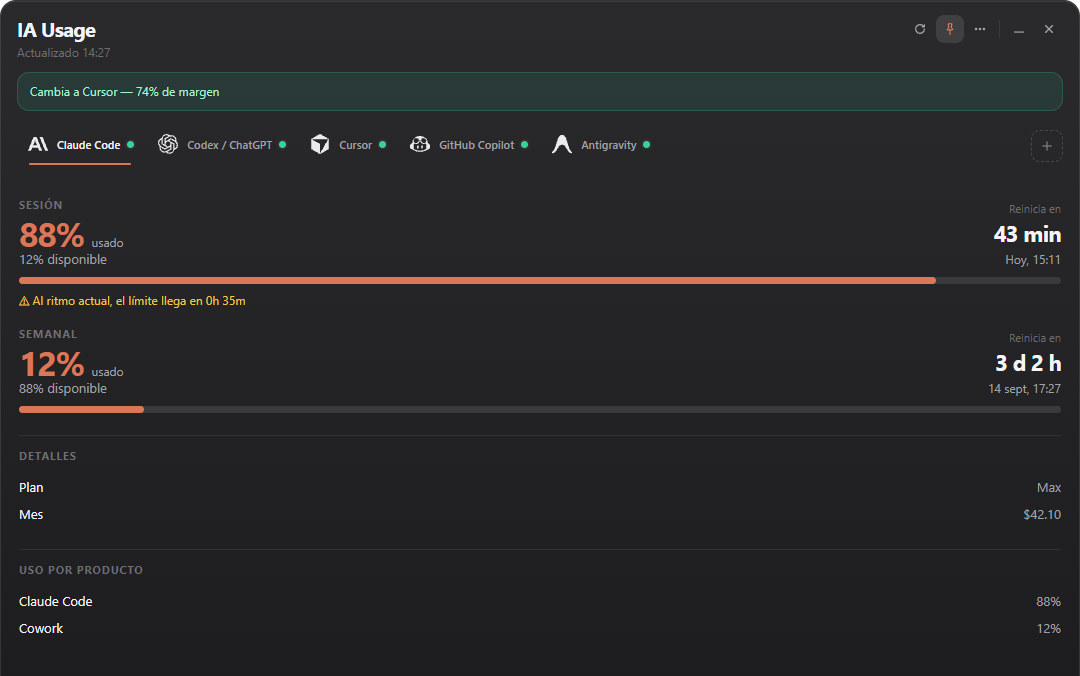
Task: Click the GitHub Copilot icon
Action: coord(419,144)
